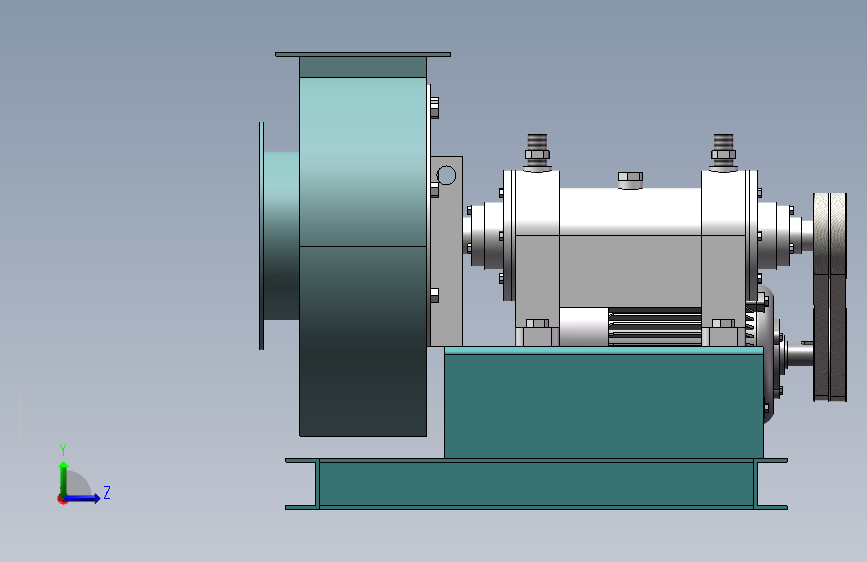
Task: Select the finned electric motor body
Action: coord(654,327)
